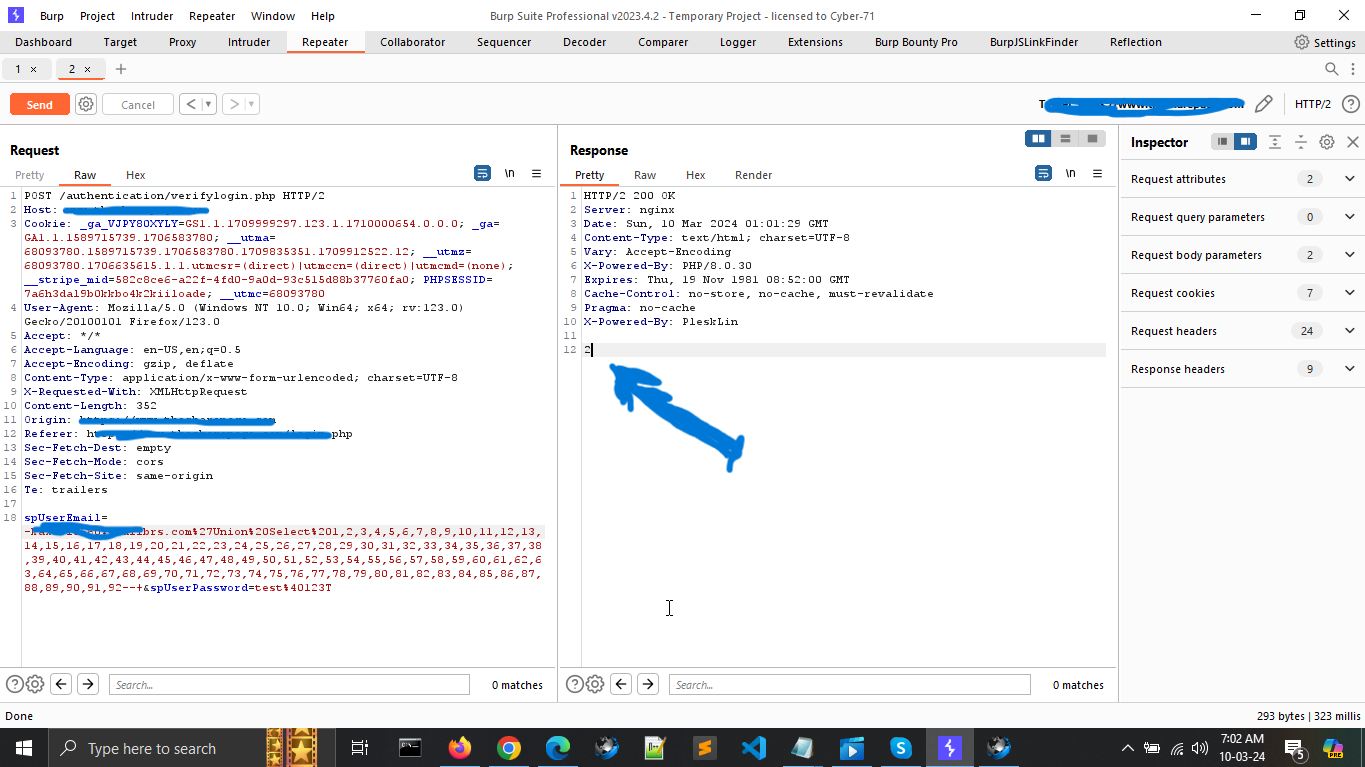
Task: Open history back dropdown arrow
Action: (x=208, y=104)
